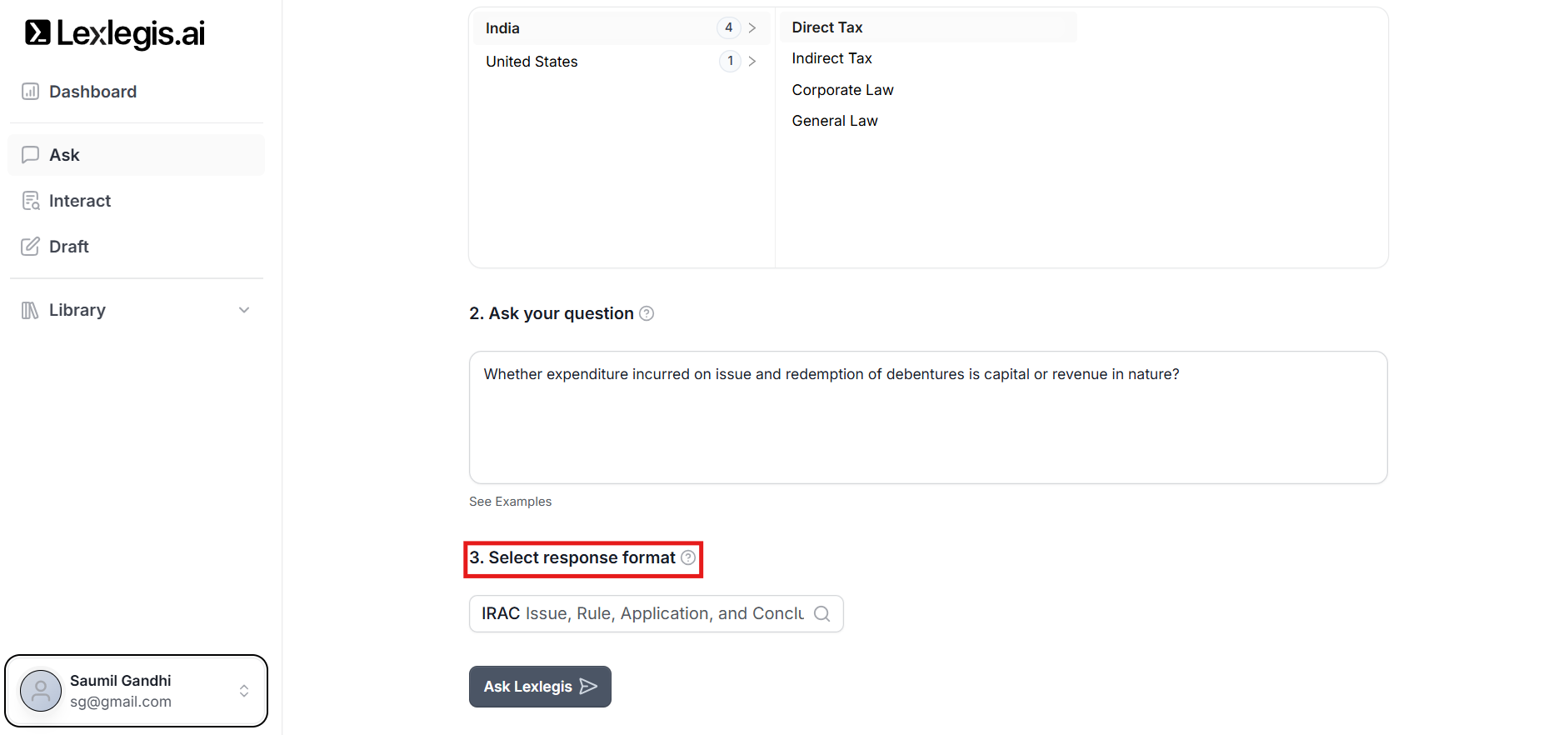Open the Dashboard page from sidebar
The height and width of the screenshot is (735, 1568).
(92, 92)
